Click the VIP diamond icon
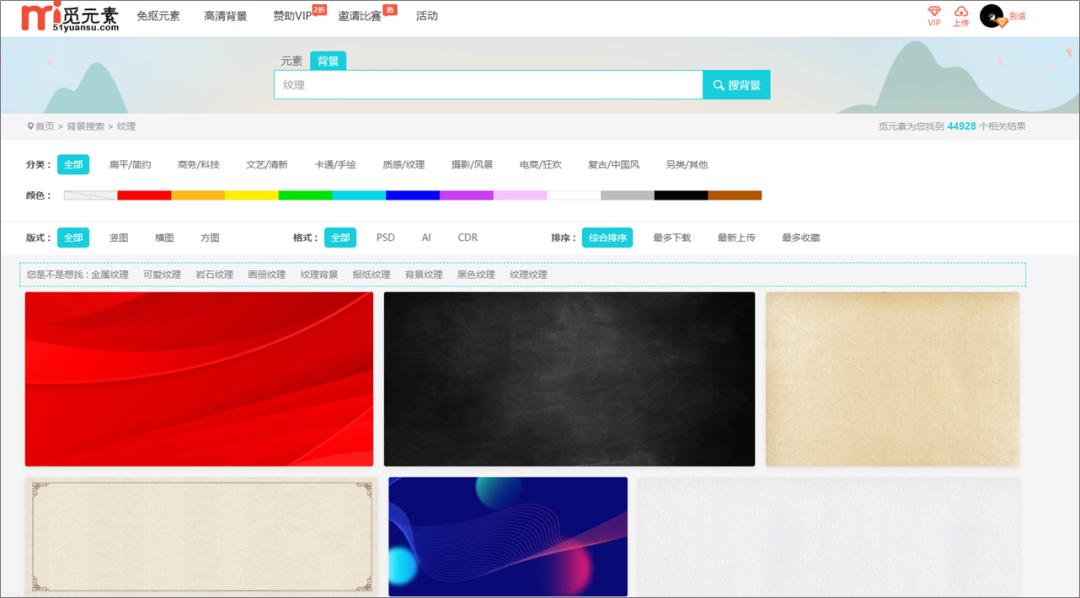The image size is (1080, 598). click(x=935, y=10)
